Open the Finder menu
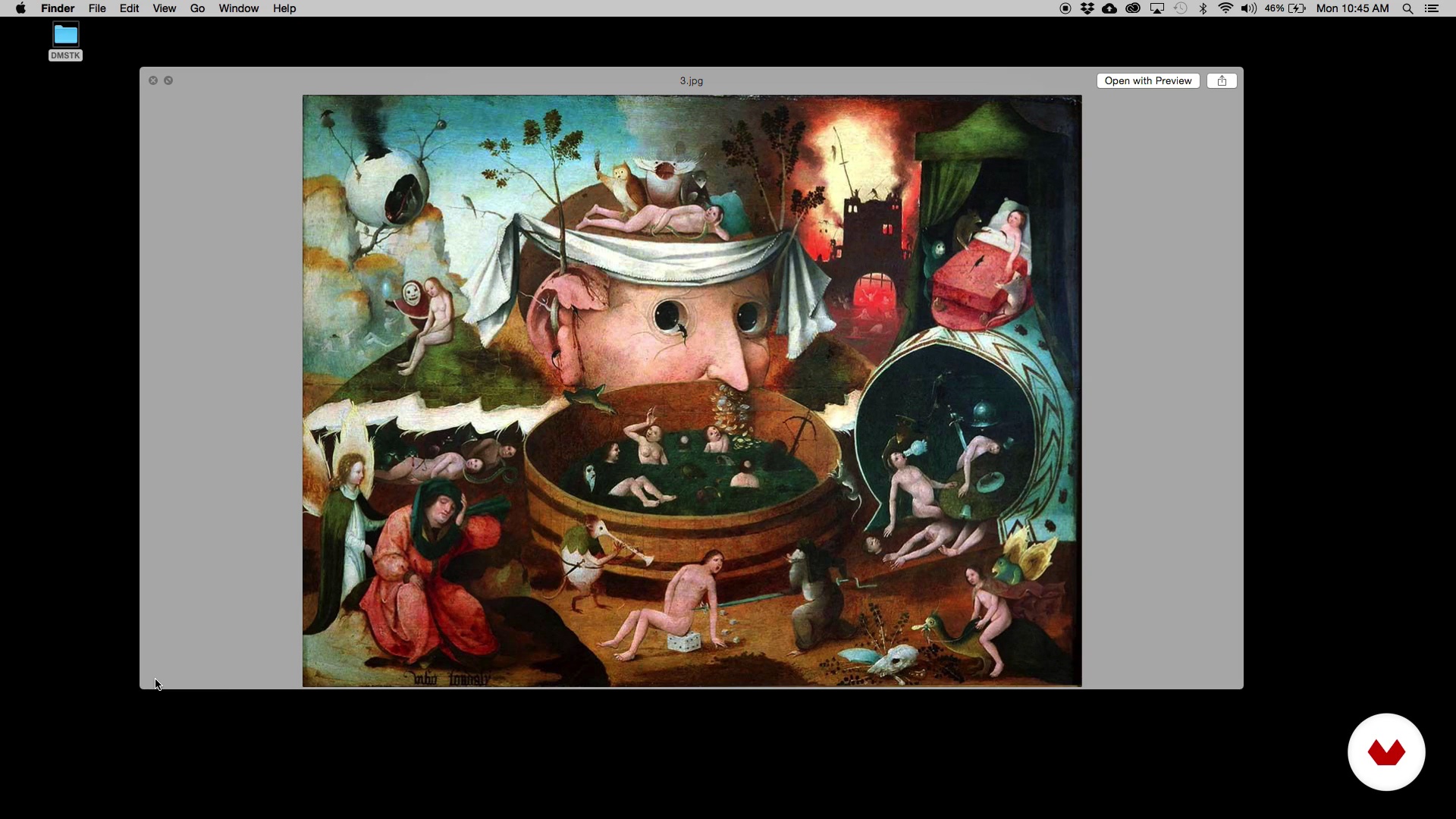The width and height of the screenshot is (1456, 819). [58, 8]
